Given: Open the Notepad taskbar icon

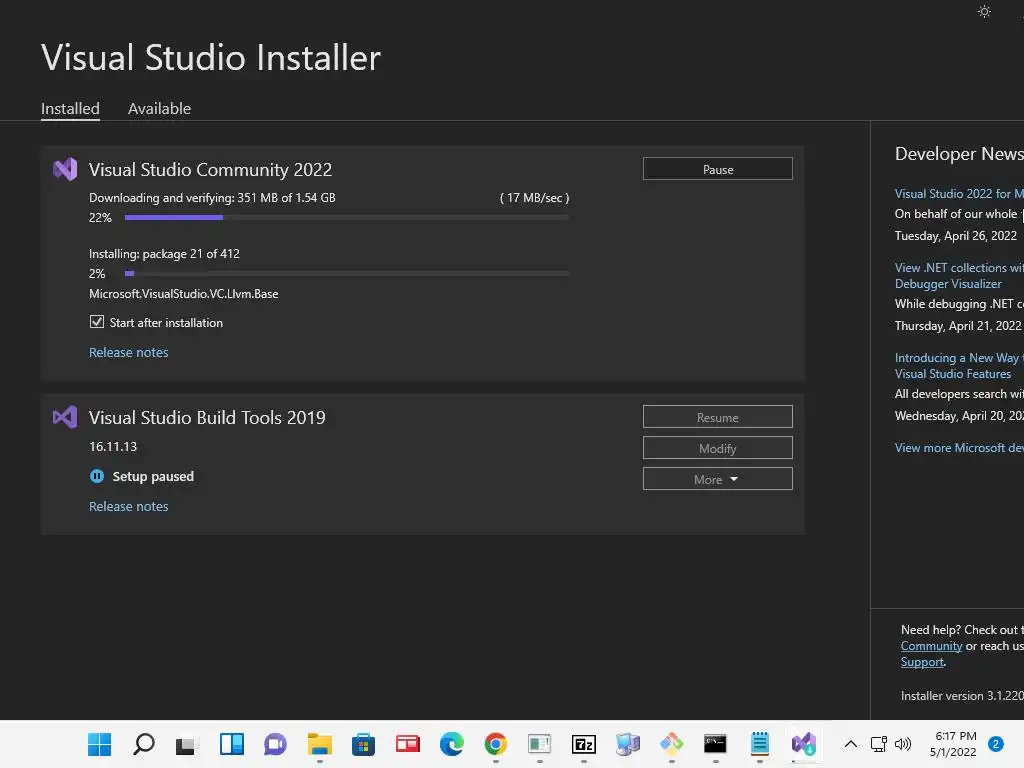Looking at the screenshot, I should [x=760, y=744].
